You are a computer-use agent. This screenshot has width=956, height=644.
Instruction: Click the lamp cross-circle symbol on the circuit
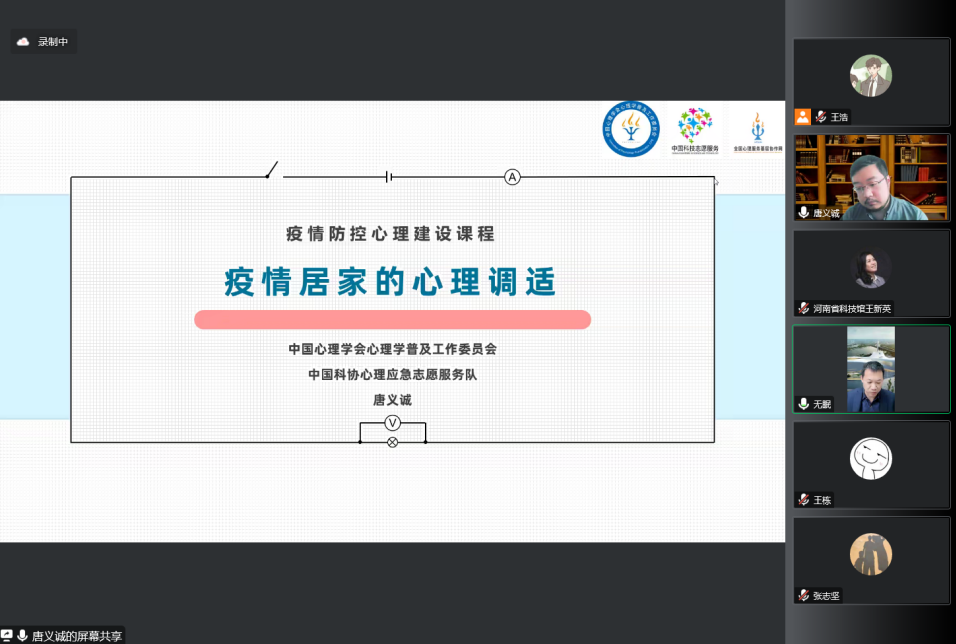pos(393,442)
